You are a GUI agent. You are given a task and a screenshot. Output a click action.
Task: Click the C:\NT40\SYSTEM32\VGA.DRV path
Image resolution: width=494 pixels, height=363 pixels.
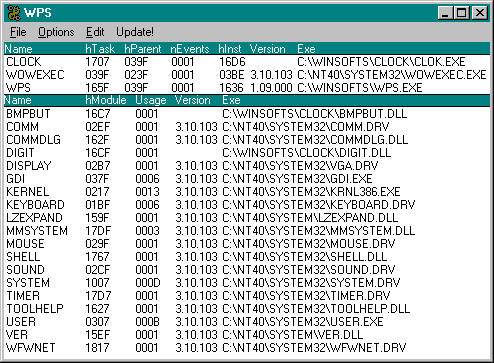(x=300, y=166)
